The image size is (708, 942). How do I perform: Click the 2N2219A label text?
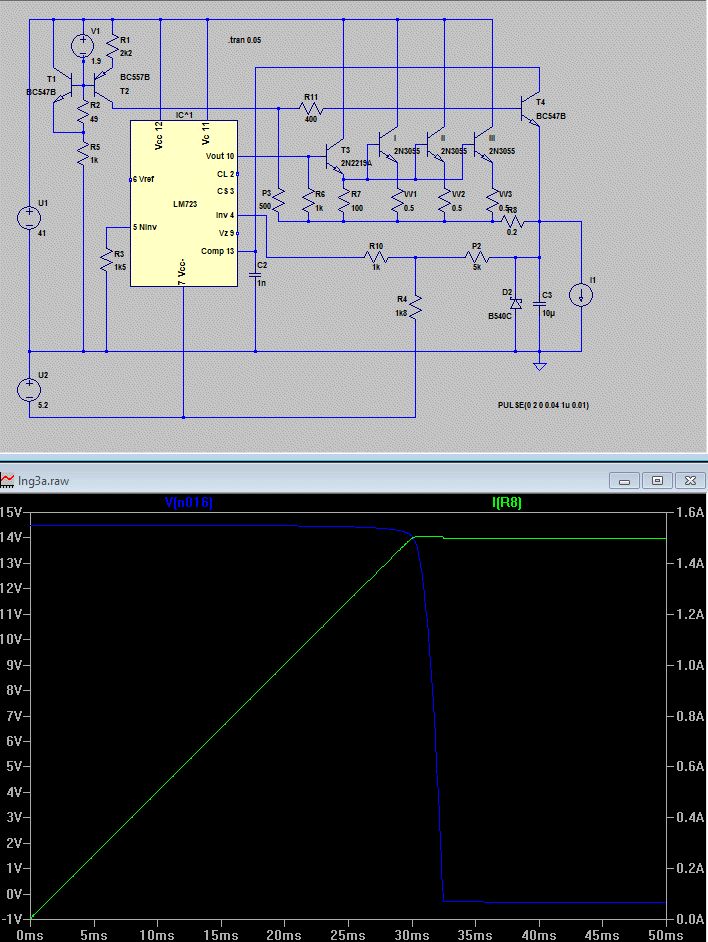(356, 163)
